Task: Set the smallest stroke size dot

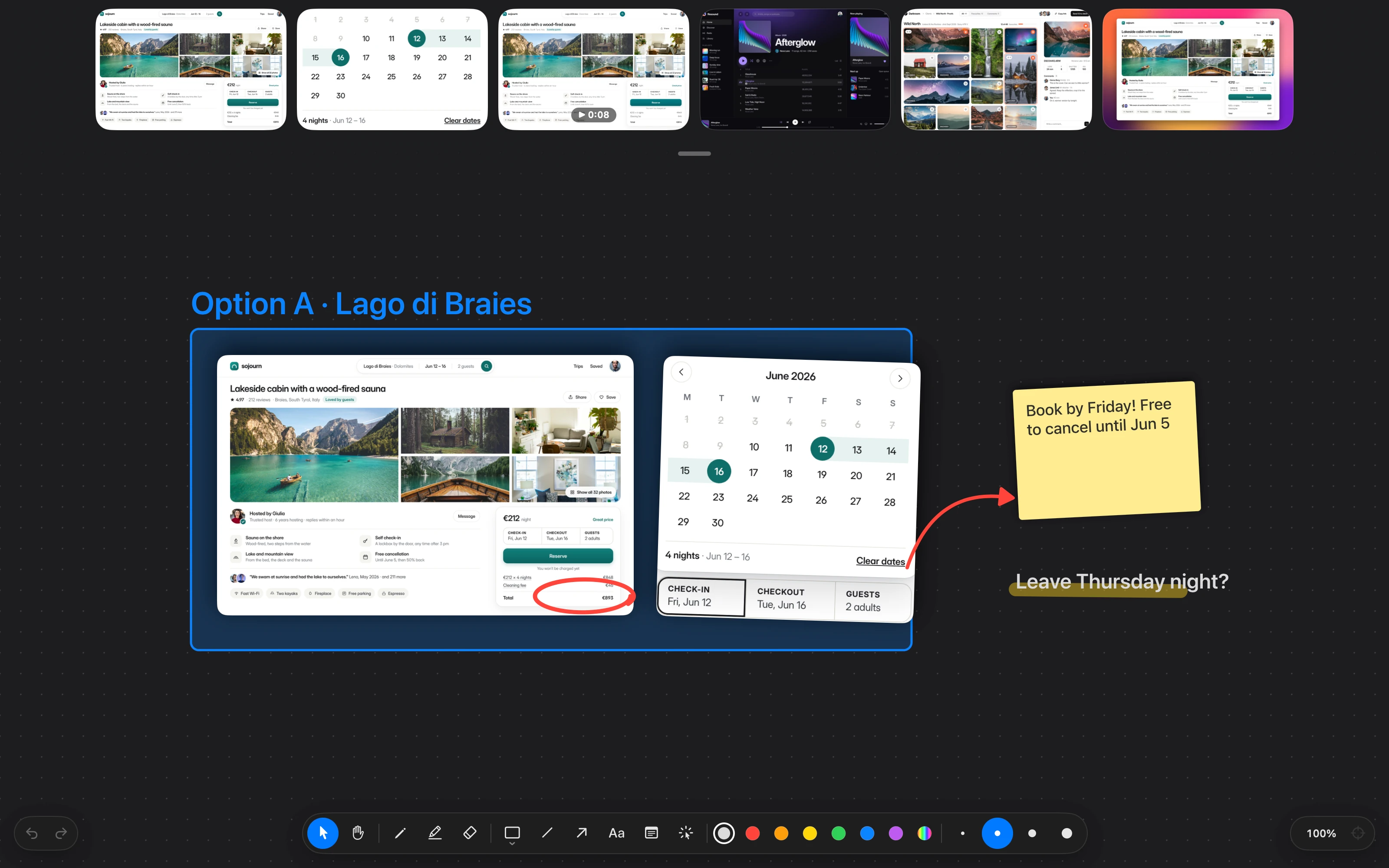Action: 963,833
